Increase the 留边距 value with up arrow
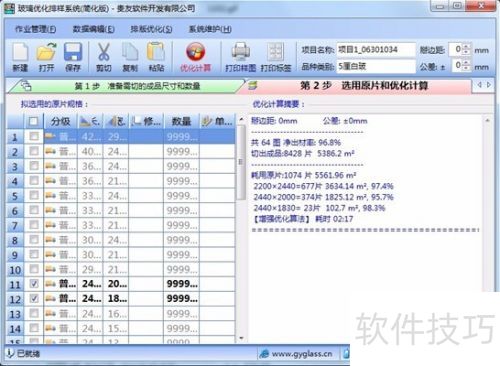 (x=466, y=46)
